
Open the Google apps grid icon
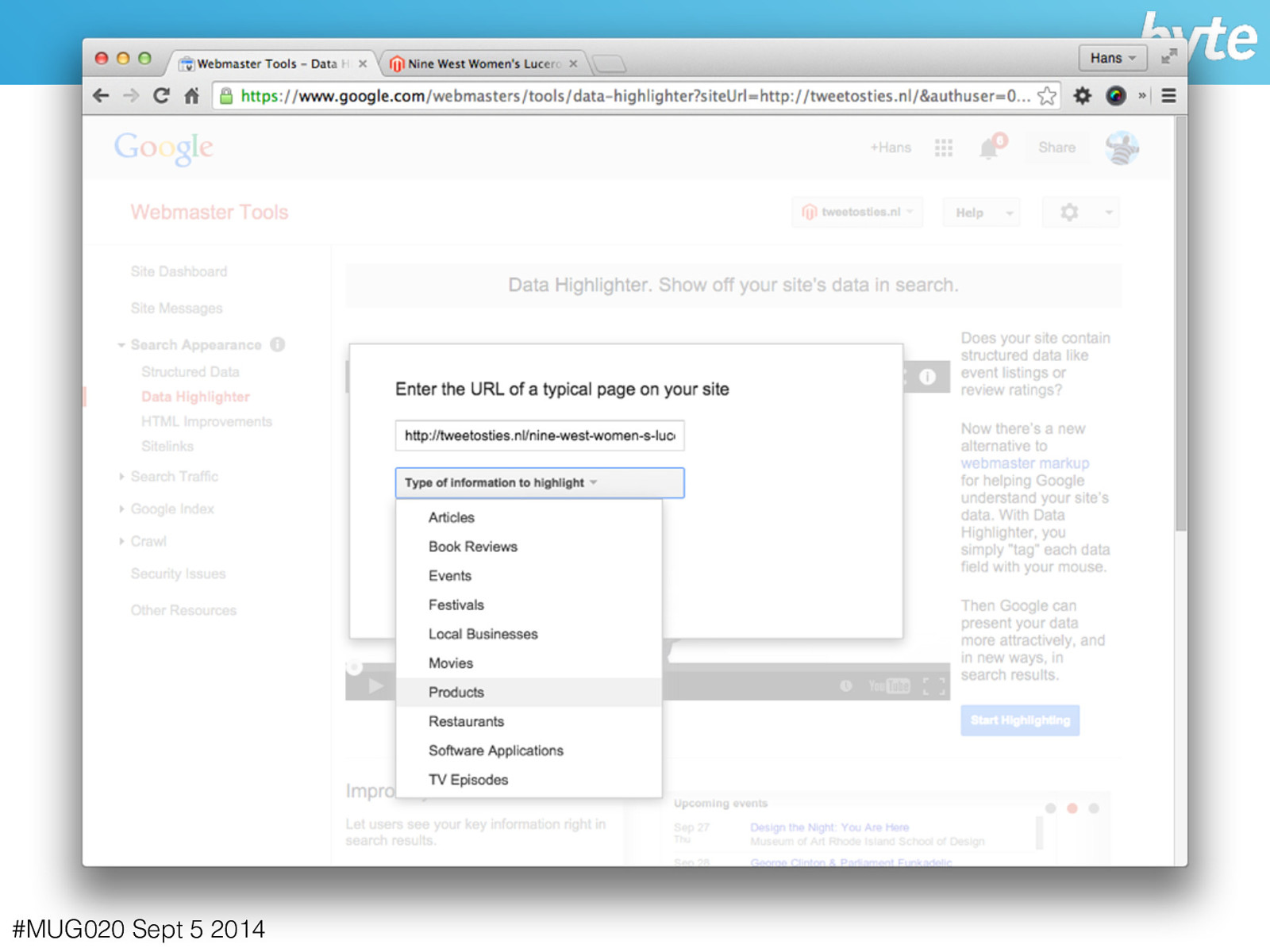tap(944, 148)
